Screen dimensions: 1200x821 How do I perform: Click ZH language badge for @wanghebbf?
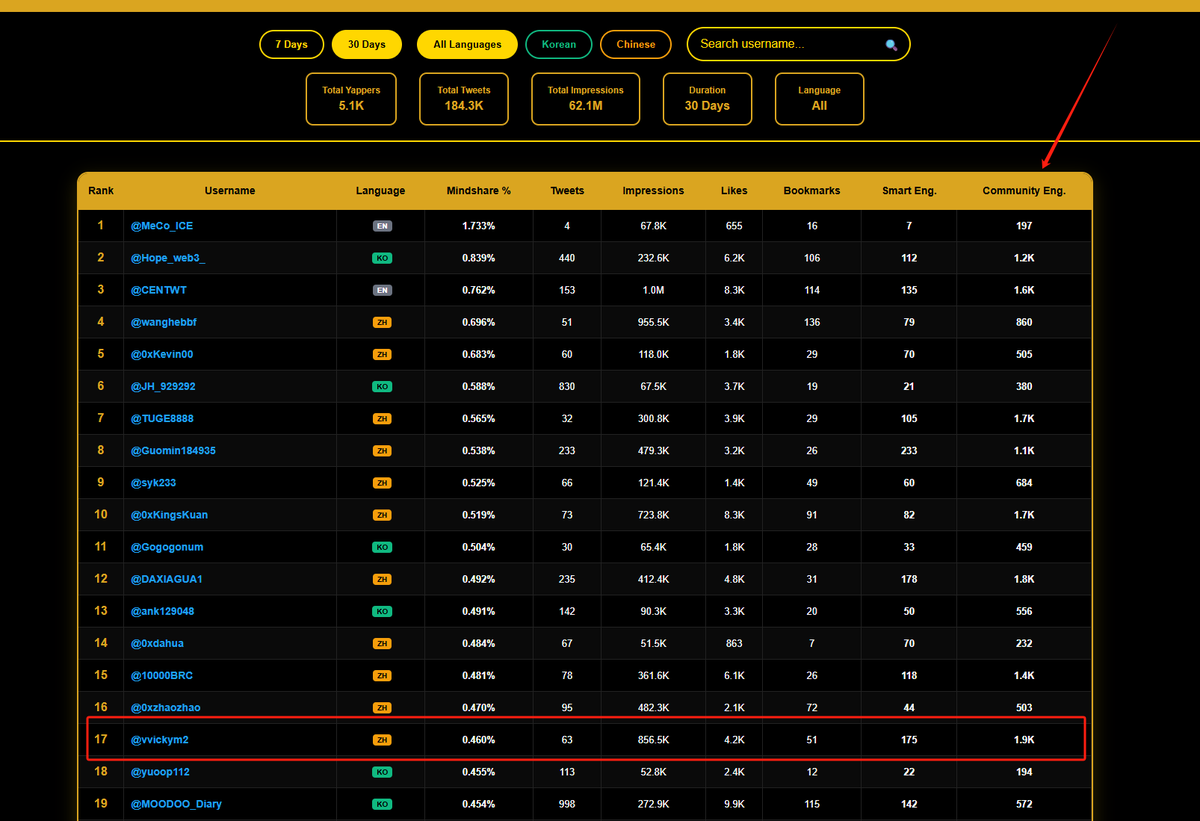(x=381, y=322)
